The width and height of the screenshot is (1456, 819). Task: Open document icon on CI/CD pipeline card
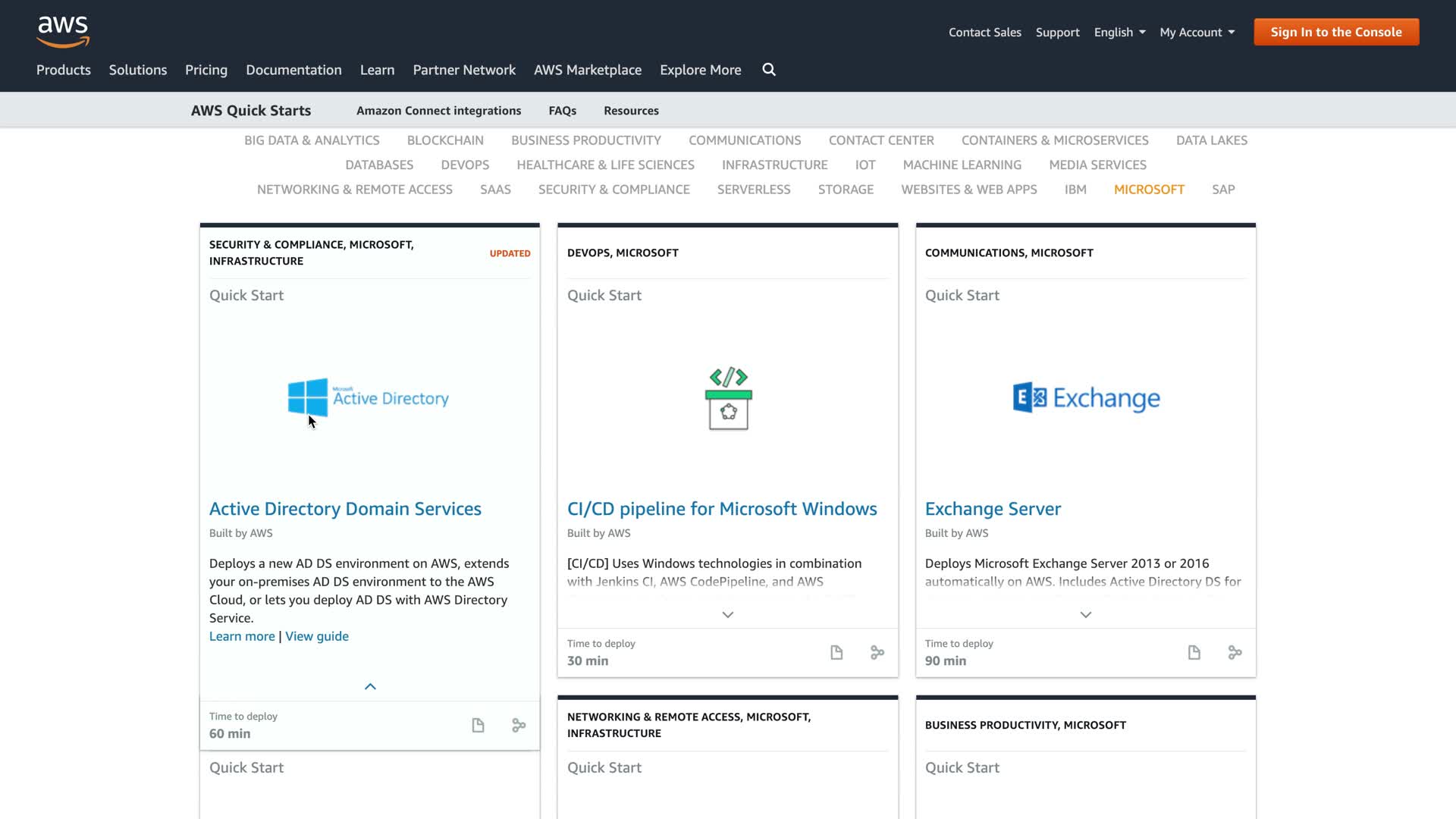pyautogui.click(x=836, y=653)
